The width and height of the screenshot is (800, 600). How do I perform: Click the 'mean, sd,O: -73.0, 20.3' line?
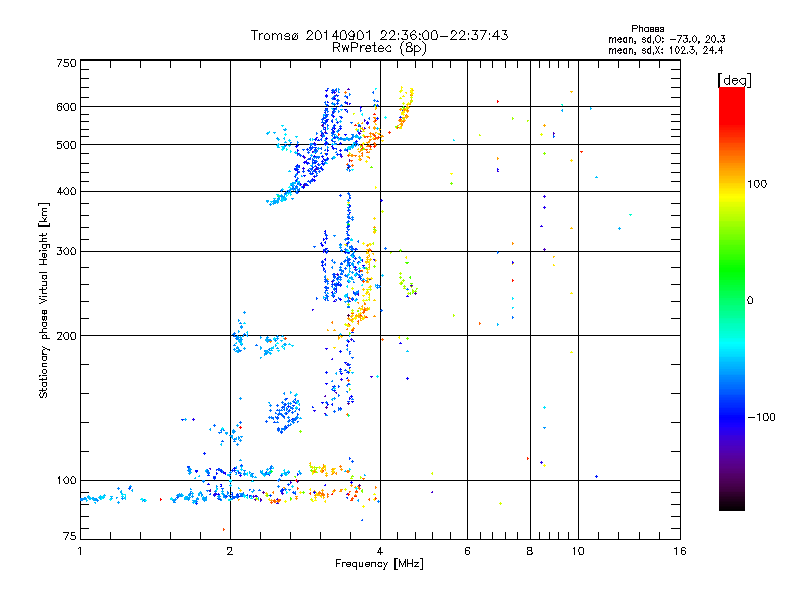pyautogui.click(x=666, y=39)
